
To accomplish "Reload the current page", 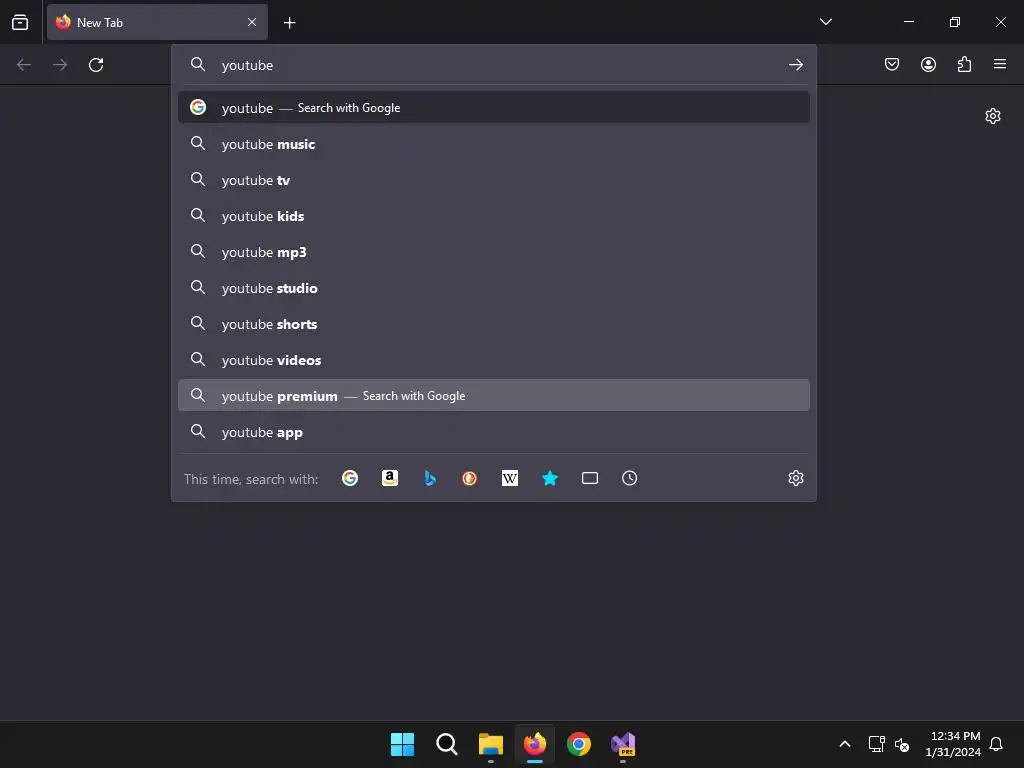I will (x=96, y=65).
